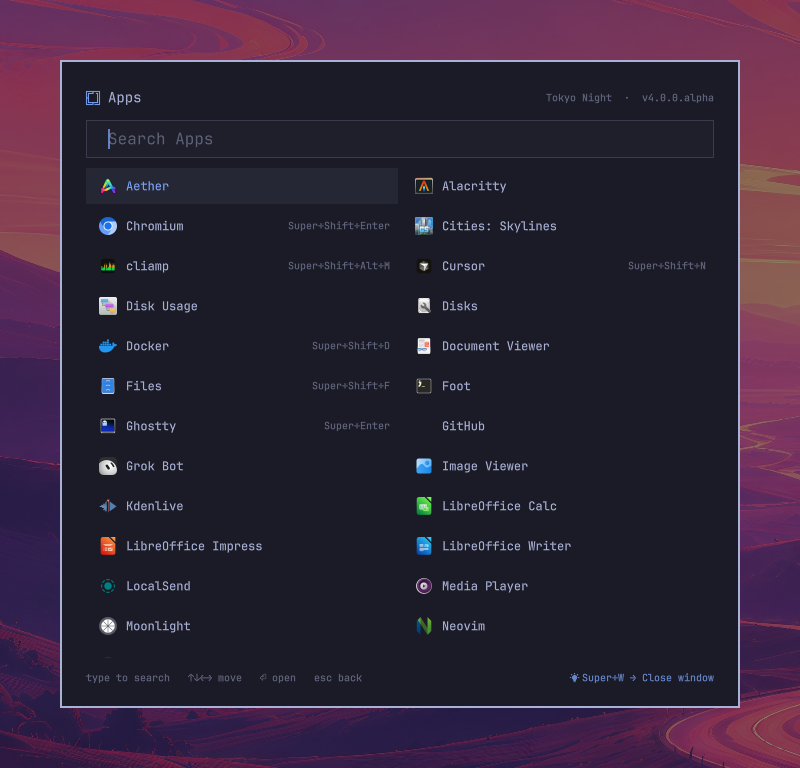Open Disk Usage icon
The image size is (800, 768).
point(108,306)
